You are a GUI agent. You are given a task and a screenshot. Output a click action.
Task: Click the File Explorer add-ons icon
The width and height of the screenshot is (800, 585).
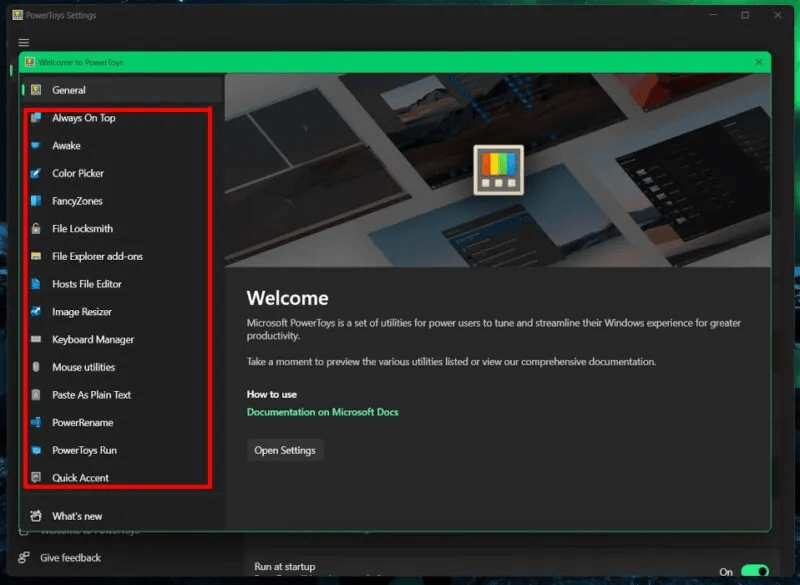(x=36, y=256)
